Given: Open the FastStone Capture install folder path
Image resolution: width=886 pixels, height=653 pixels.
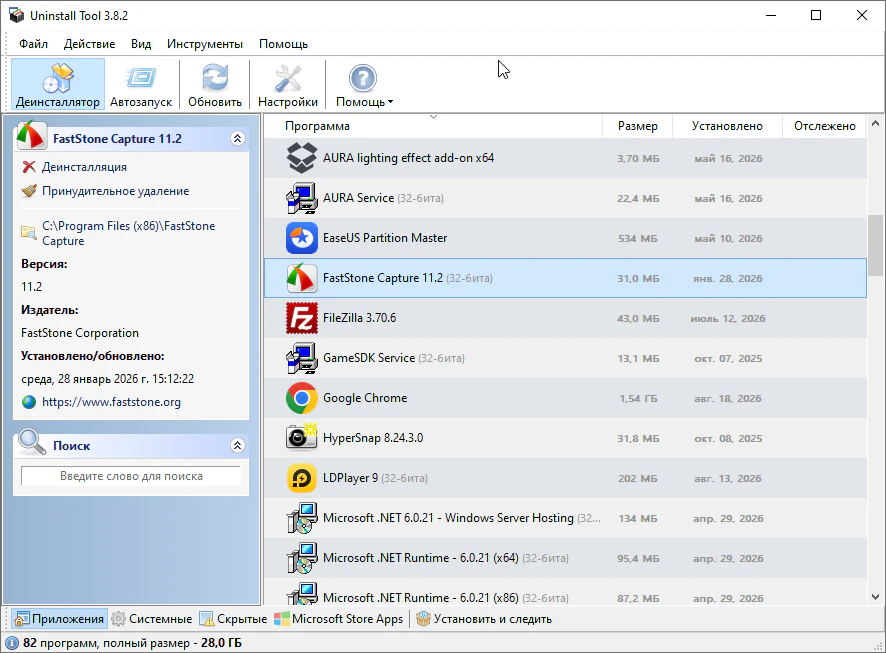Looking at the screenshot, I should click(129, 233).
